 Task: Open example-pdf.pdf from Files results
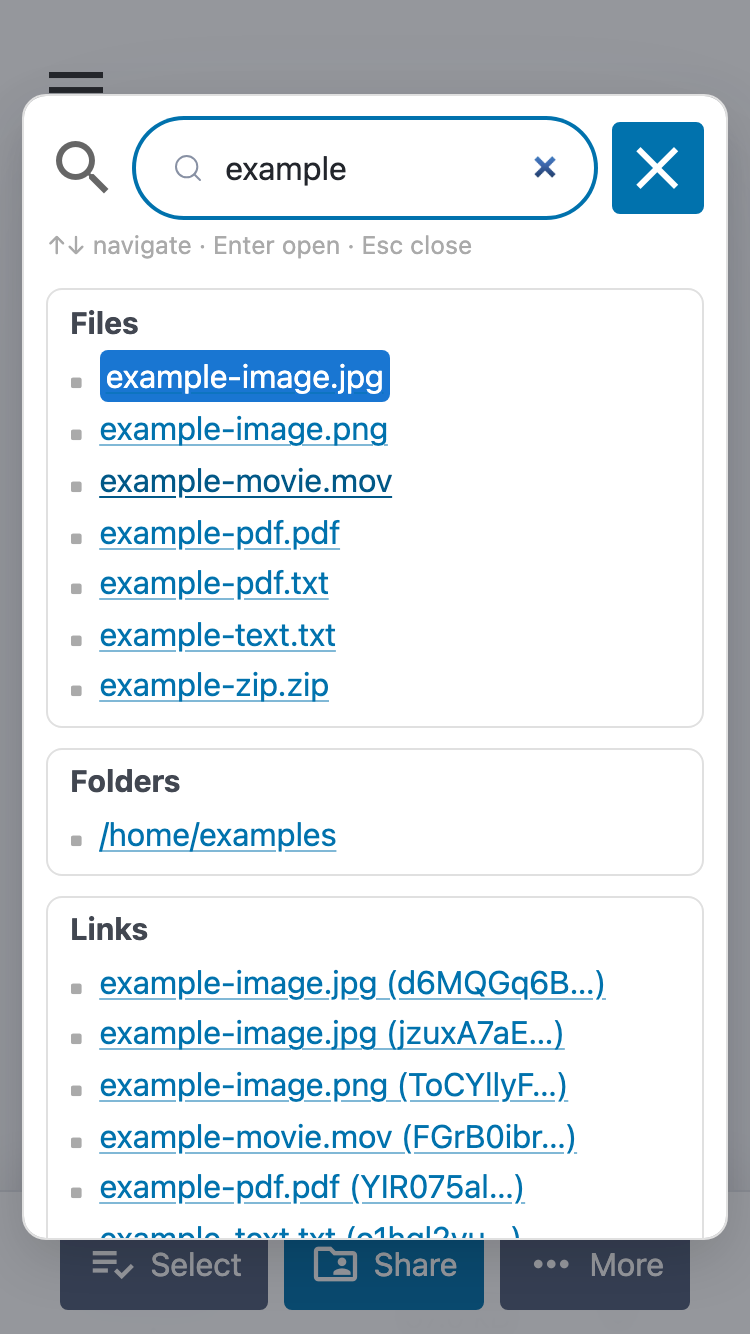(x=220, y=534)
